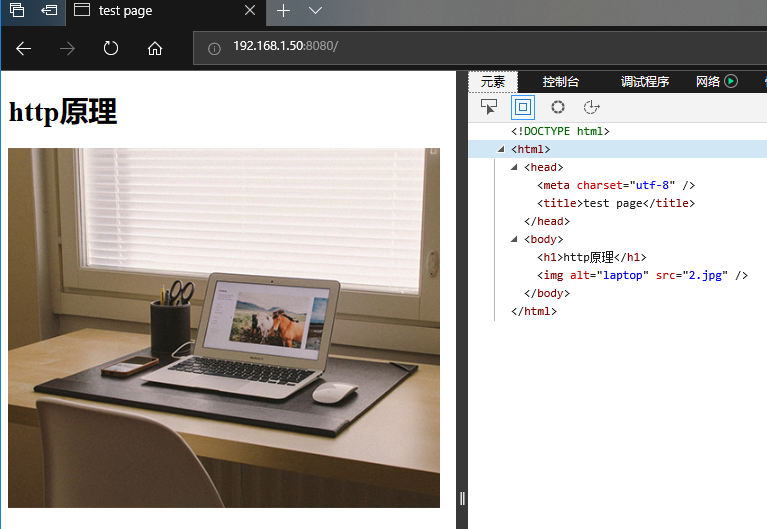Click the browser back arrow
767x529 pixels.
(x=24, y=48)
